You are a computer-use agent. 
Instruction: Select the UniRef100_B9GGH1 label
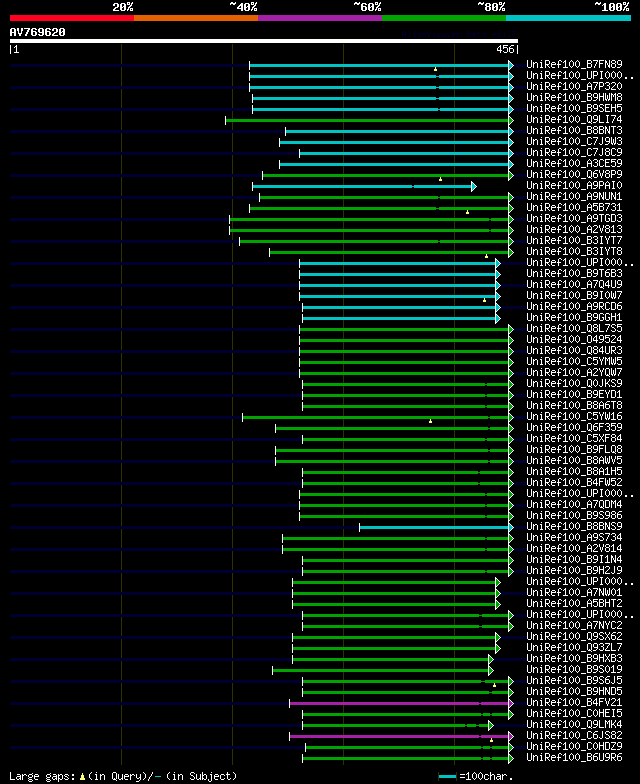click(x=574, y=318)
